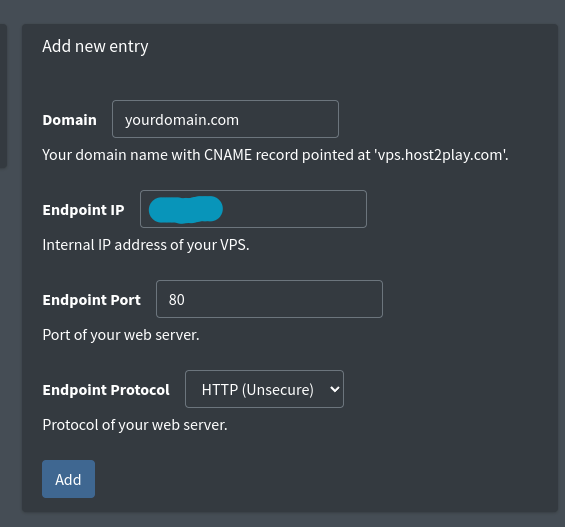The width and height of the screenshot is (565, 527).
Task: Click the Endpoint IP label
Action: (x=83, y=210)
